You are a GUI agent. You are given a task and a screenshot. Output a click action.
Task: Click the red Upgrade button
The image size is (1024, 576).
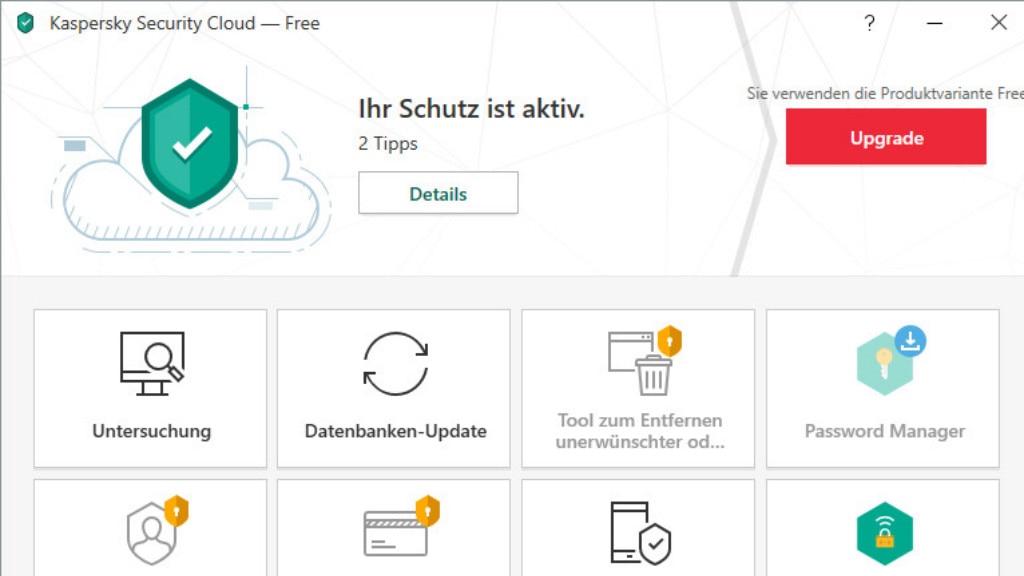pos(885,137)
